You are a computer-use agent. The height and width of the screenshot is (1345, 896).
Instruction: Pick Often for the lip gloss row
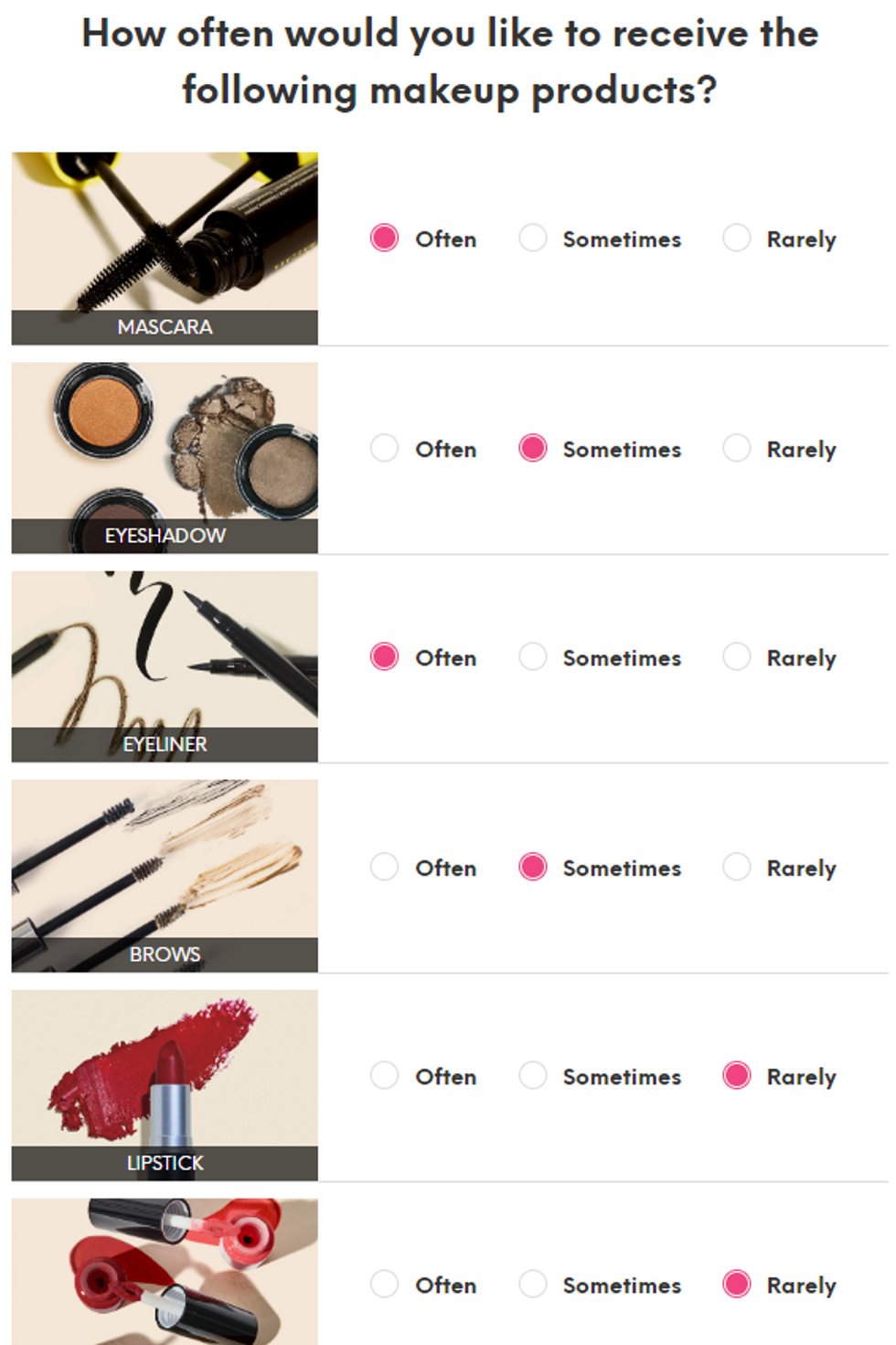(x=384, y=1284)
